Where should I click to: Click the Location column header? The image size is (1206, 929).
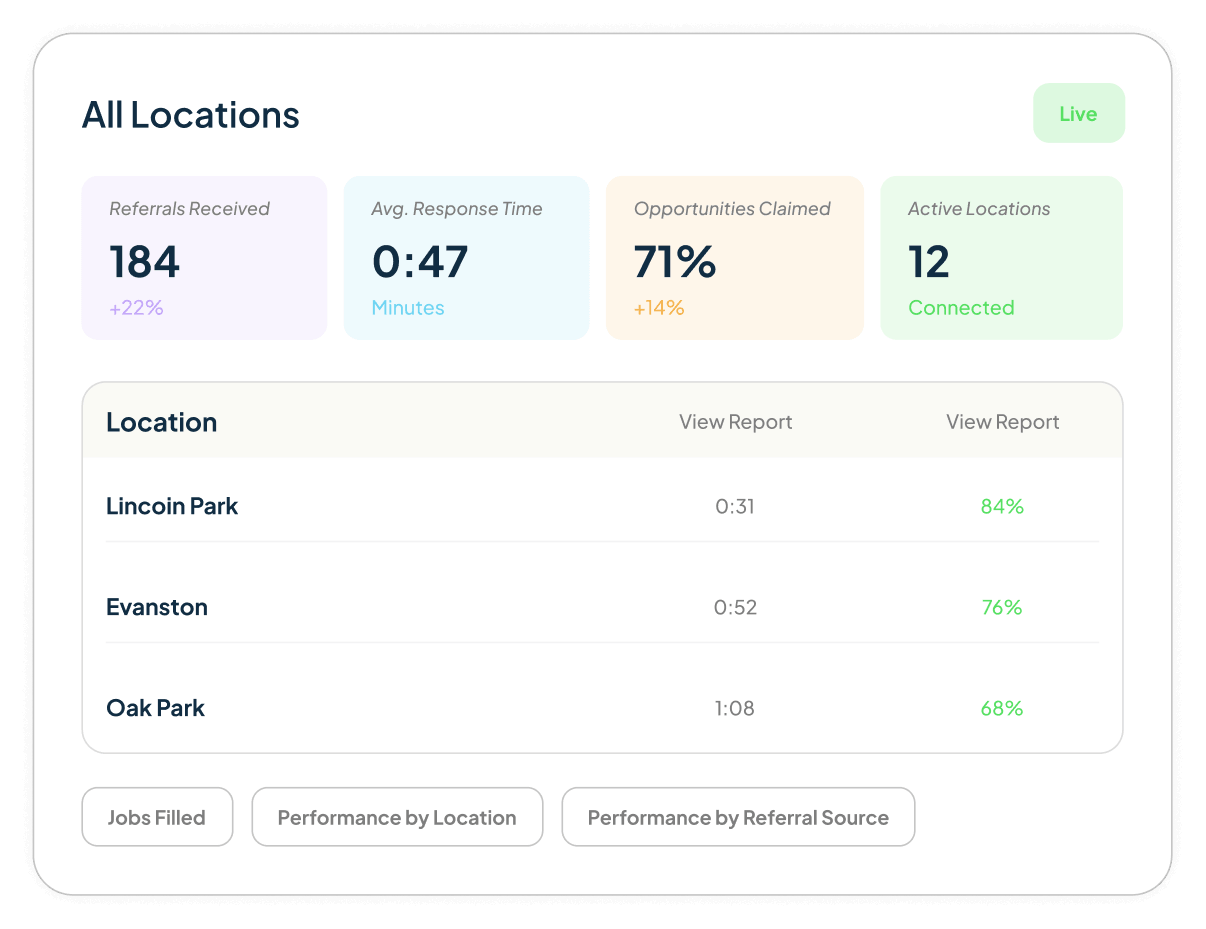pos(162,422)
